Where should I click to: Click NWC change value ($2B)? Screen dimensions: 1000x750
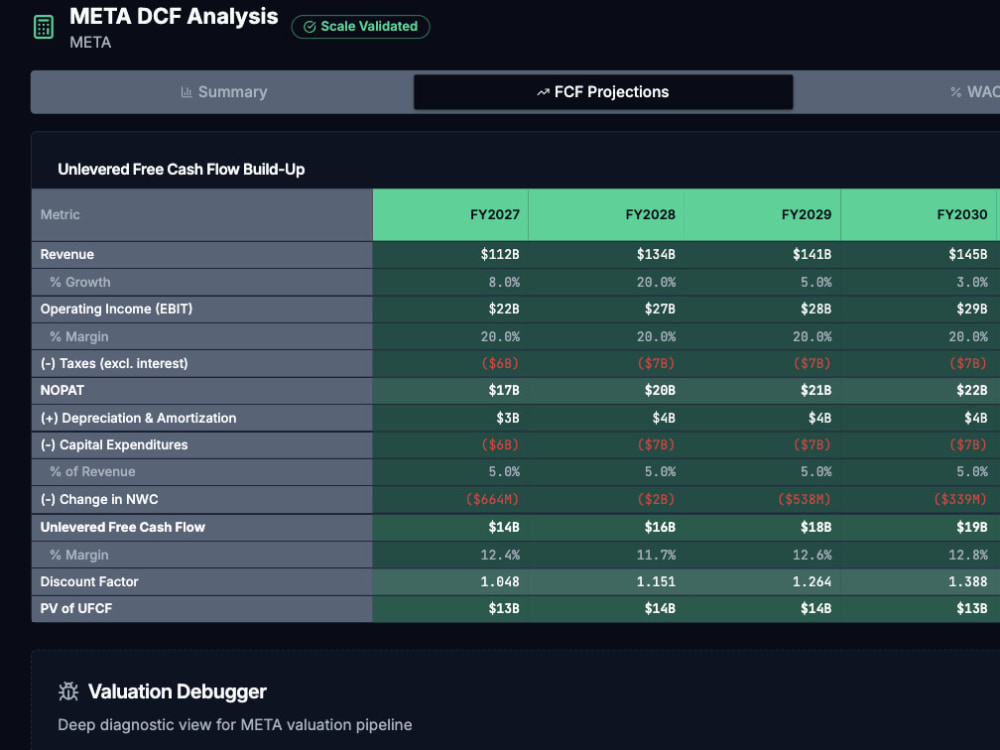point(656,499)
